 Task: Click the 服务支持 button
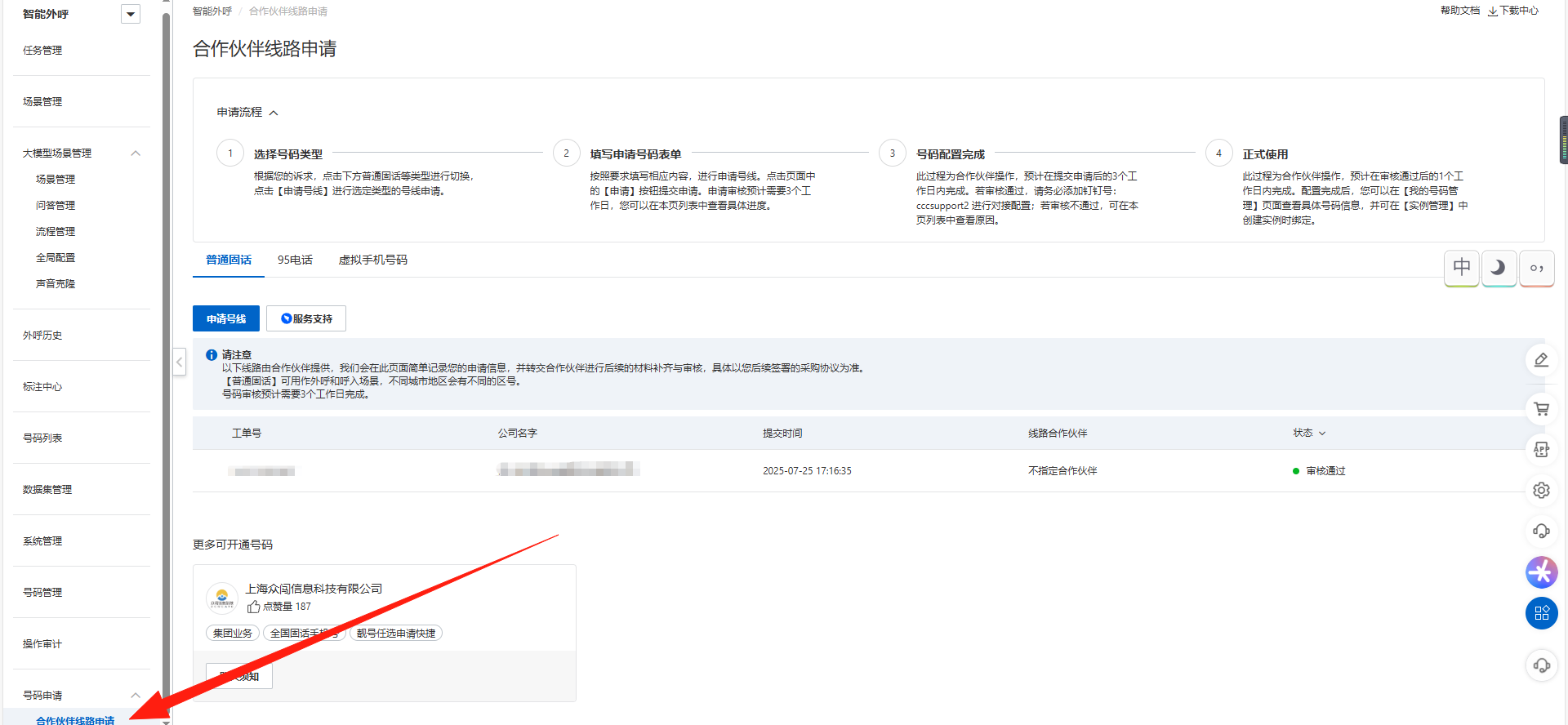point(306,318)
